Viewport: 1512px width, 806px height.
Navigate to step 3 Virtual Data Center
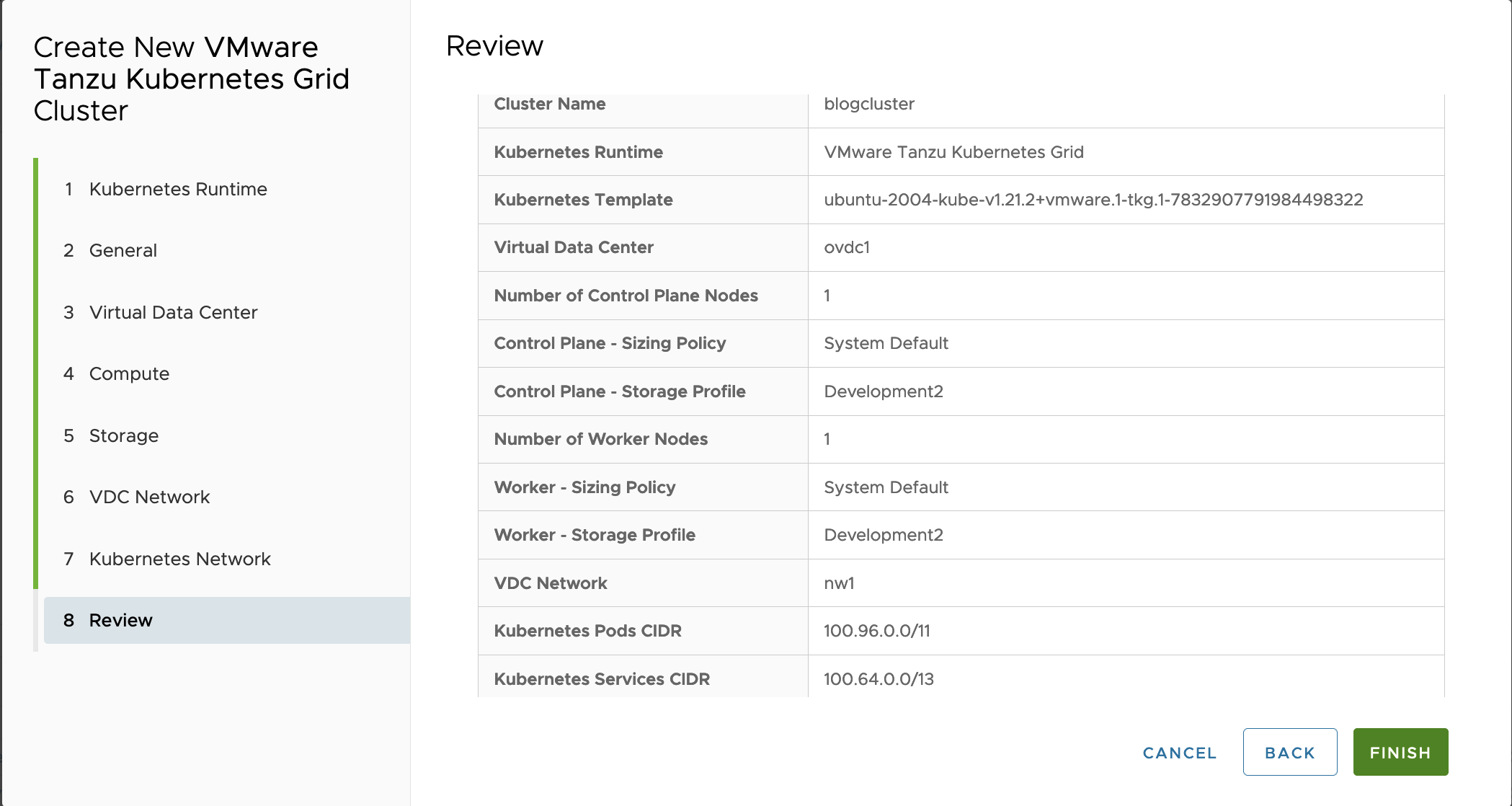[x=173, y=312]
